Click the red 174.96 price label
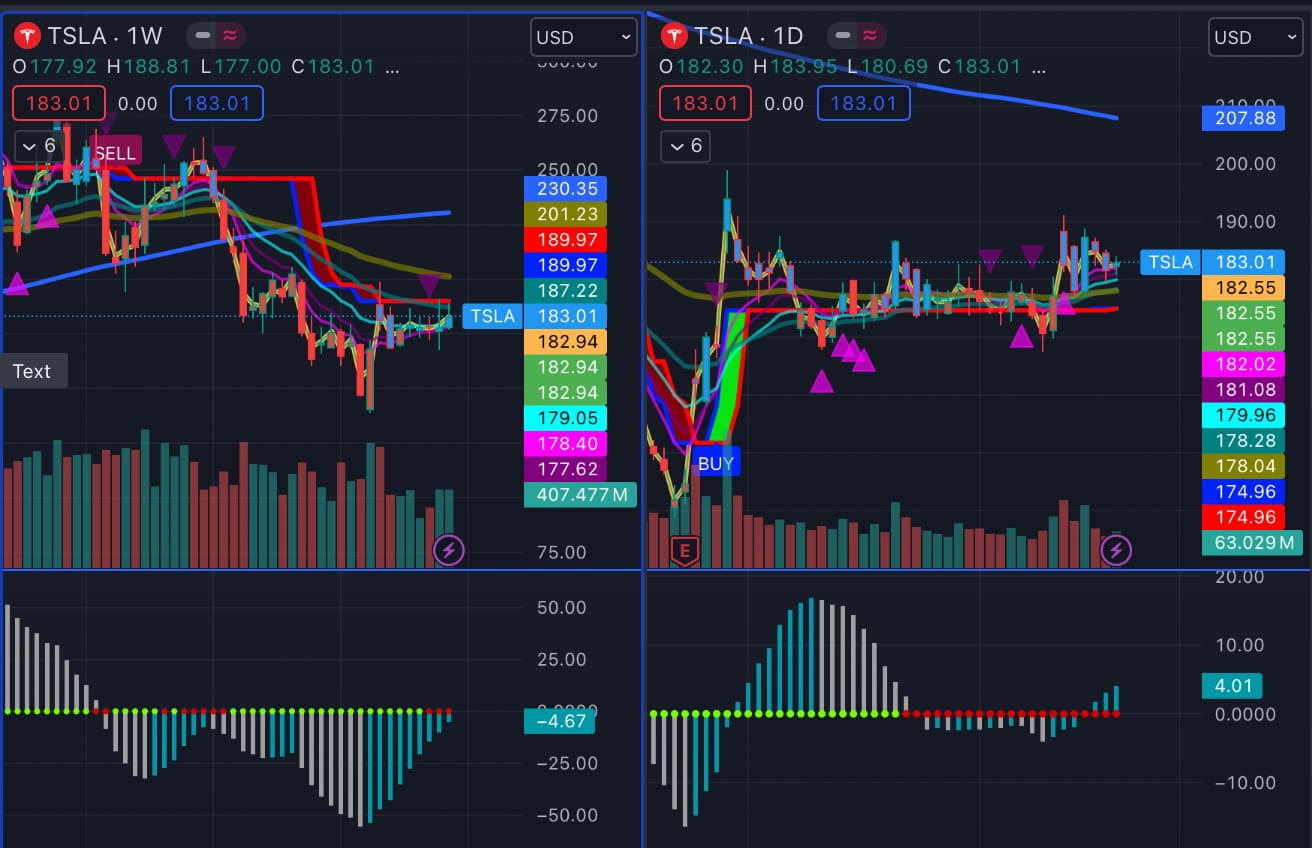1312x848 pixels. coord(1244,517)
